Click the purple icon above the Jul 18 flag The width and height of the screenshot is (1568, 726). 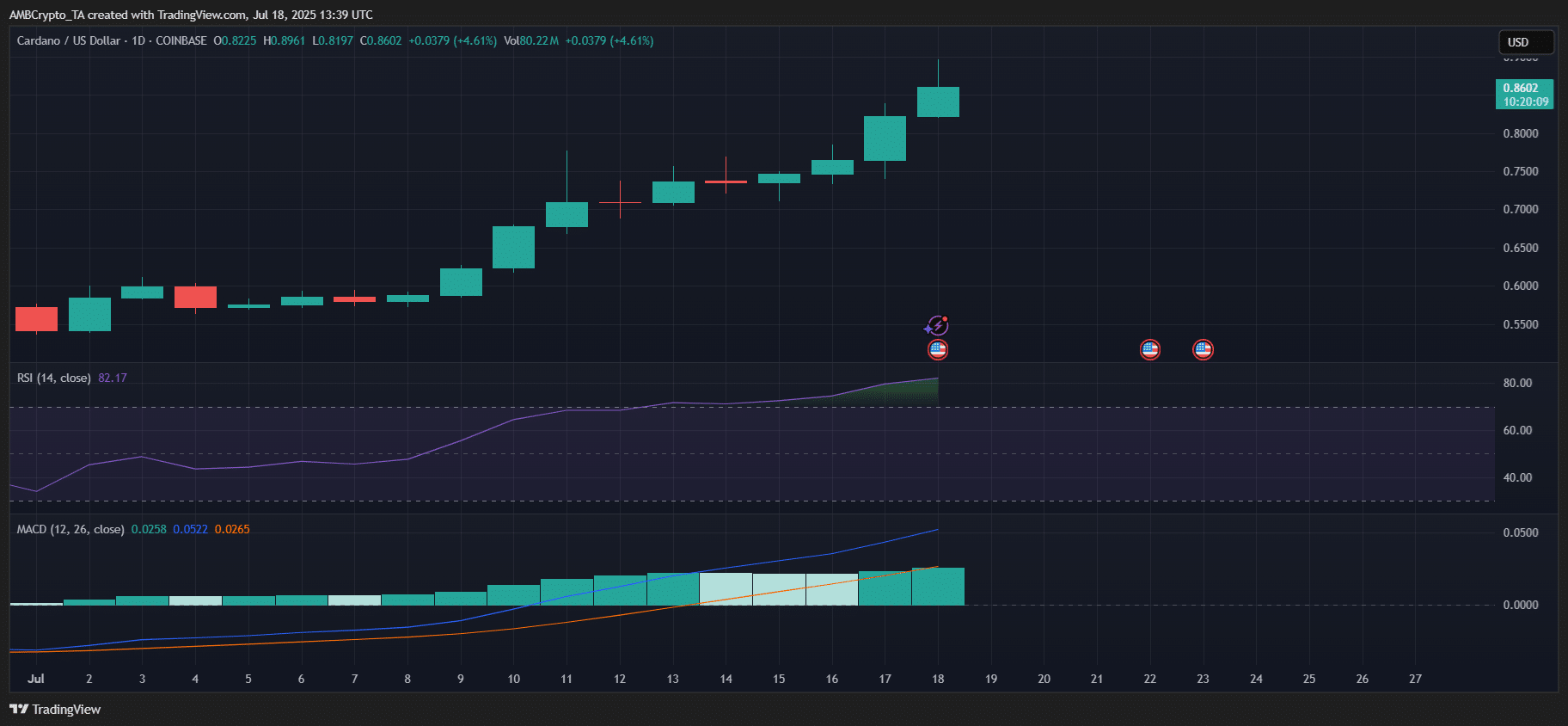pyautogui.click(x=936, y=326)
